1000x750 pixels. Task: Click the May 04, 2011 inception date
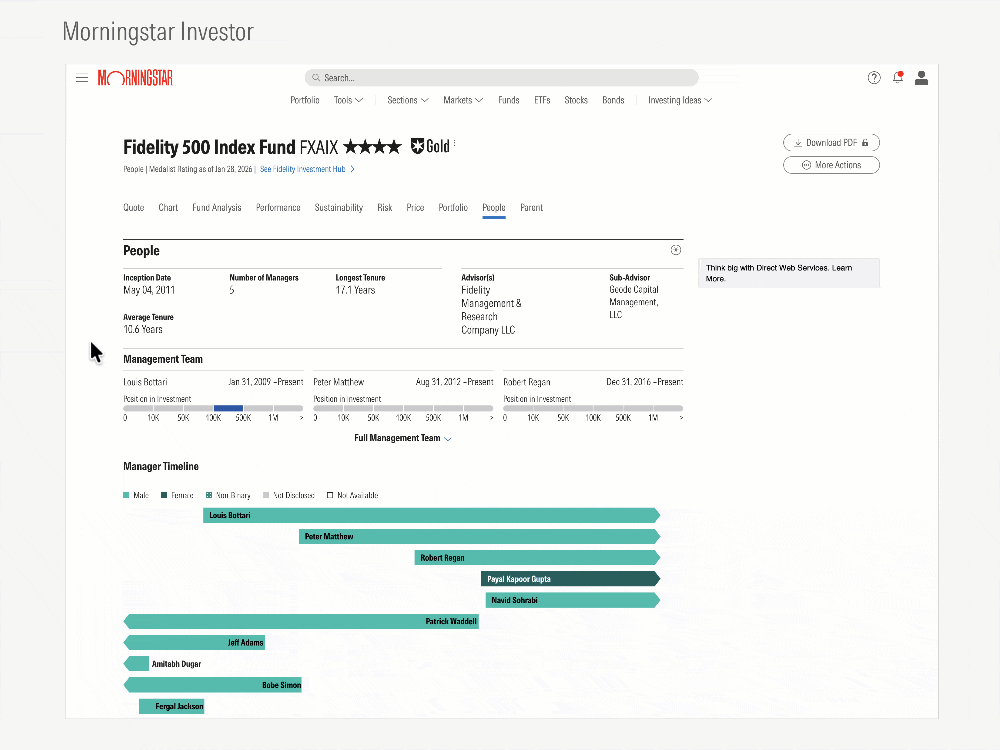[149, 290]
